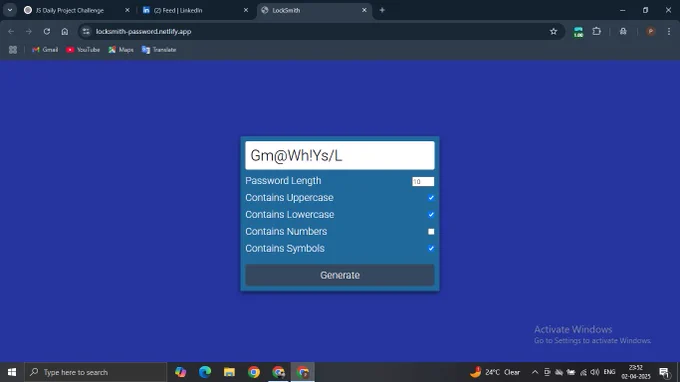Open Maps bookmark
This screenshot has width=680, height=382.
click(121, 50)
